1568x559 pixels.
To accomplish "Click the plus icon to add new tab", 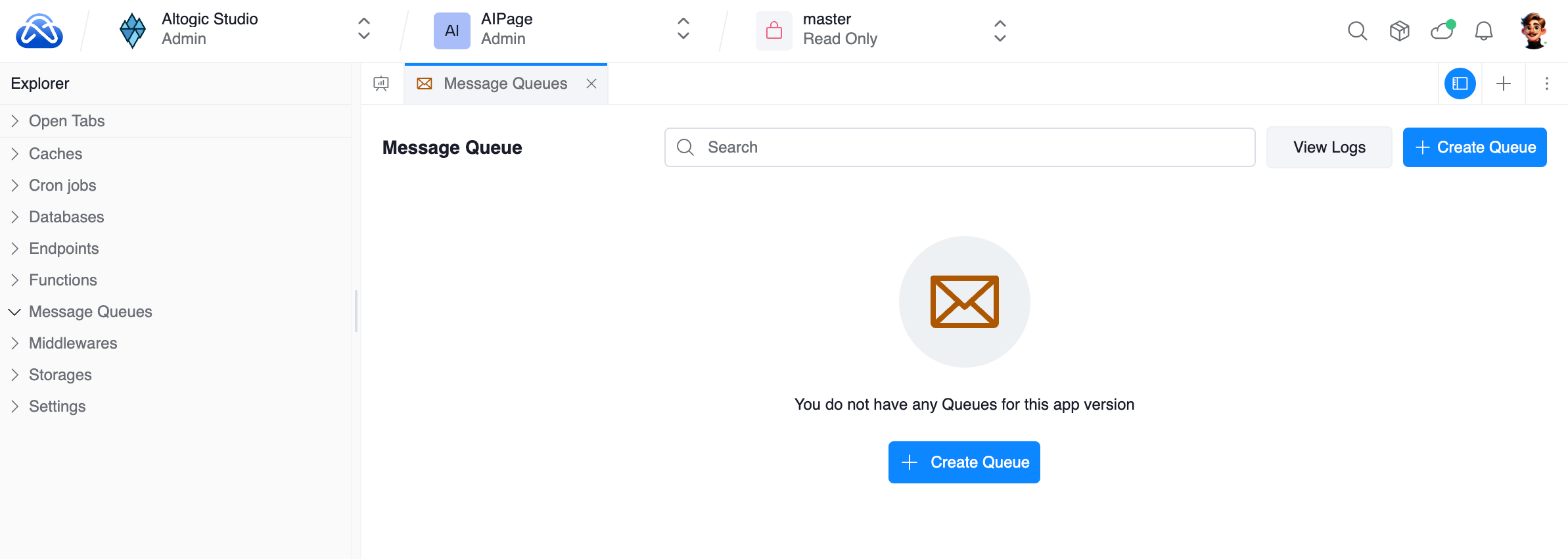I will pos(1504,84).
